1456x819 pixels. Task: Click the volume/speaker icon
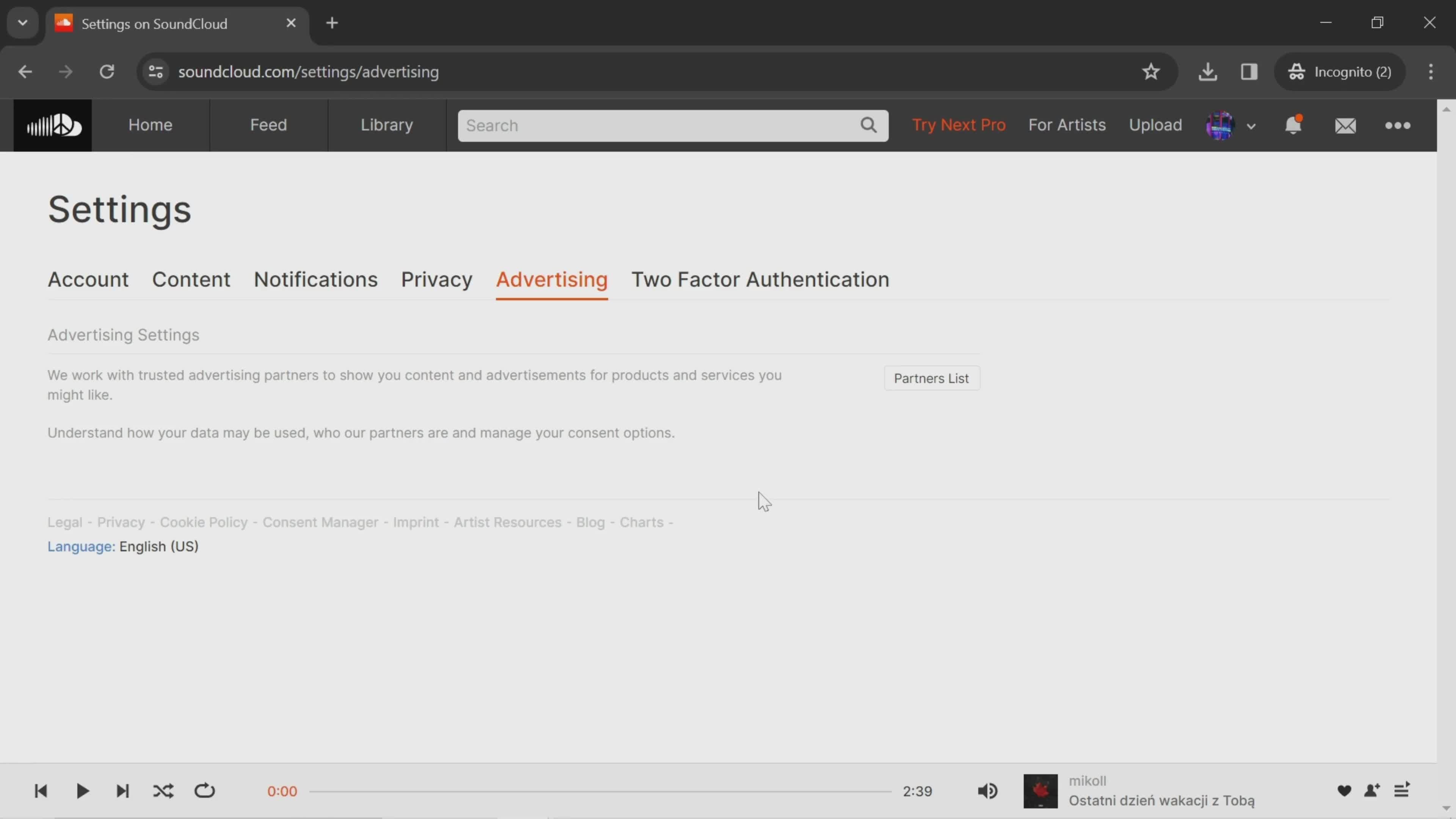pos(988,791)
